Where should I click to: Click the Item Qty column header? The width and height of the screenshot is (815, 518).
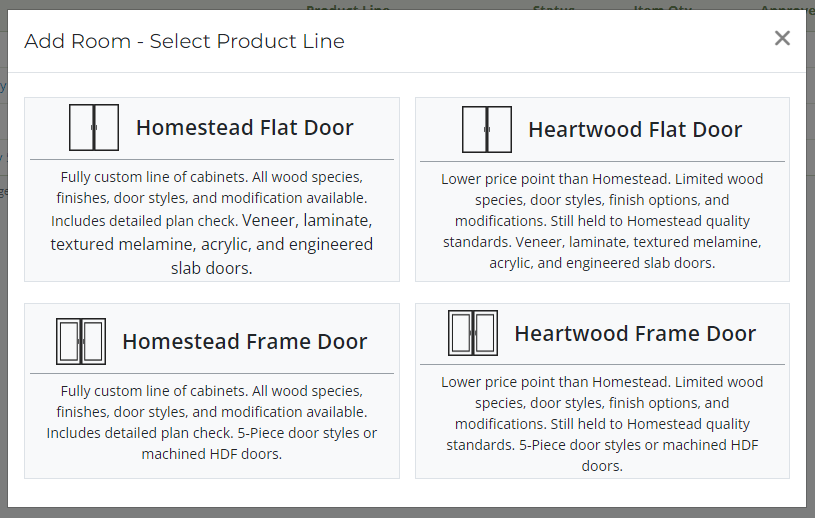pos(663,6)
